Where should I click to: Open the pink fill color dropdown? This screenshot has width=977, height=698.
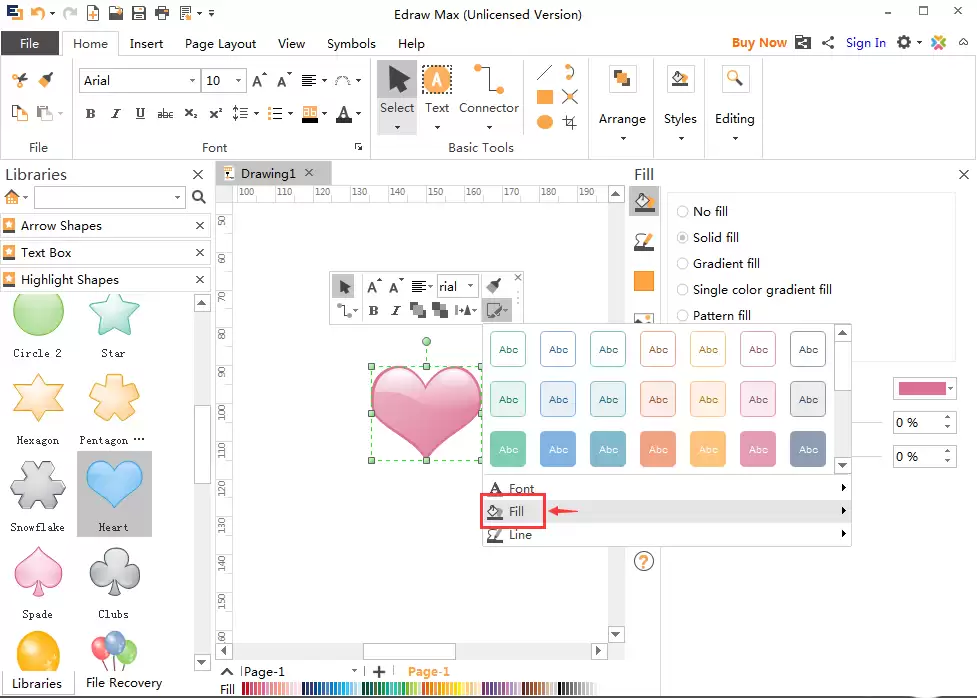pos(925,388)
